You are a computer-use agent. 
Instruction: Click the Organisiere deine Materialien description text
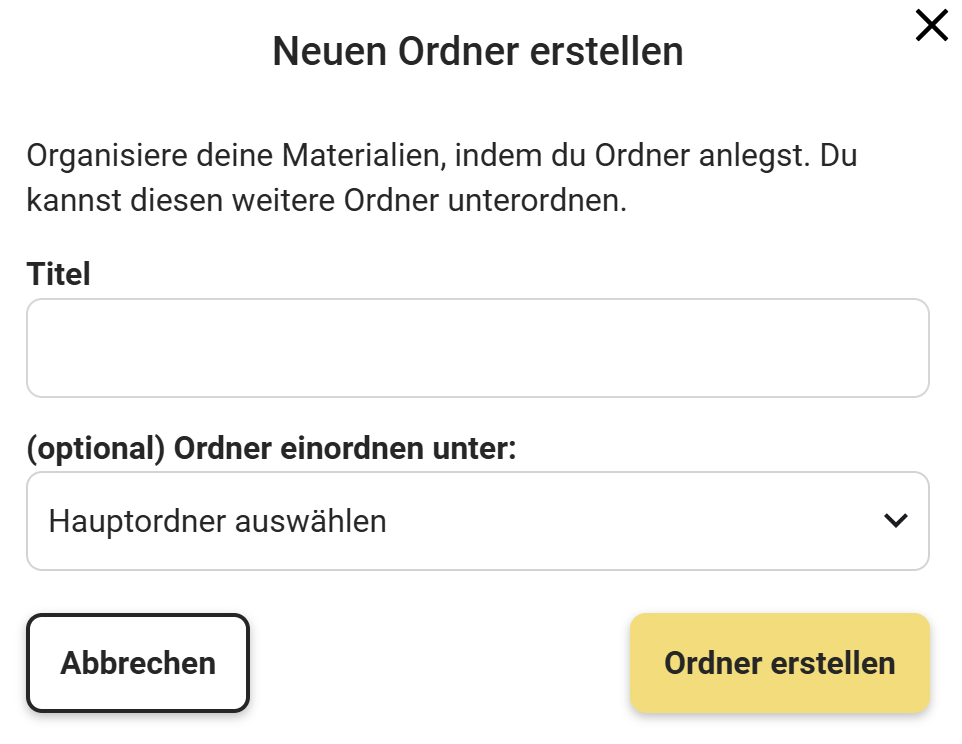click(441, 157)
